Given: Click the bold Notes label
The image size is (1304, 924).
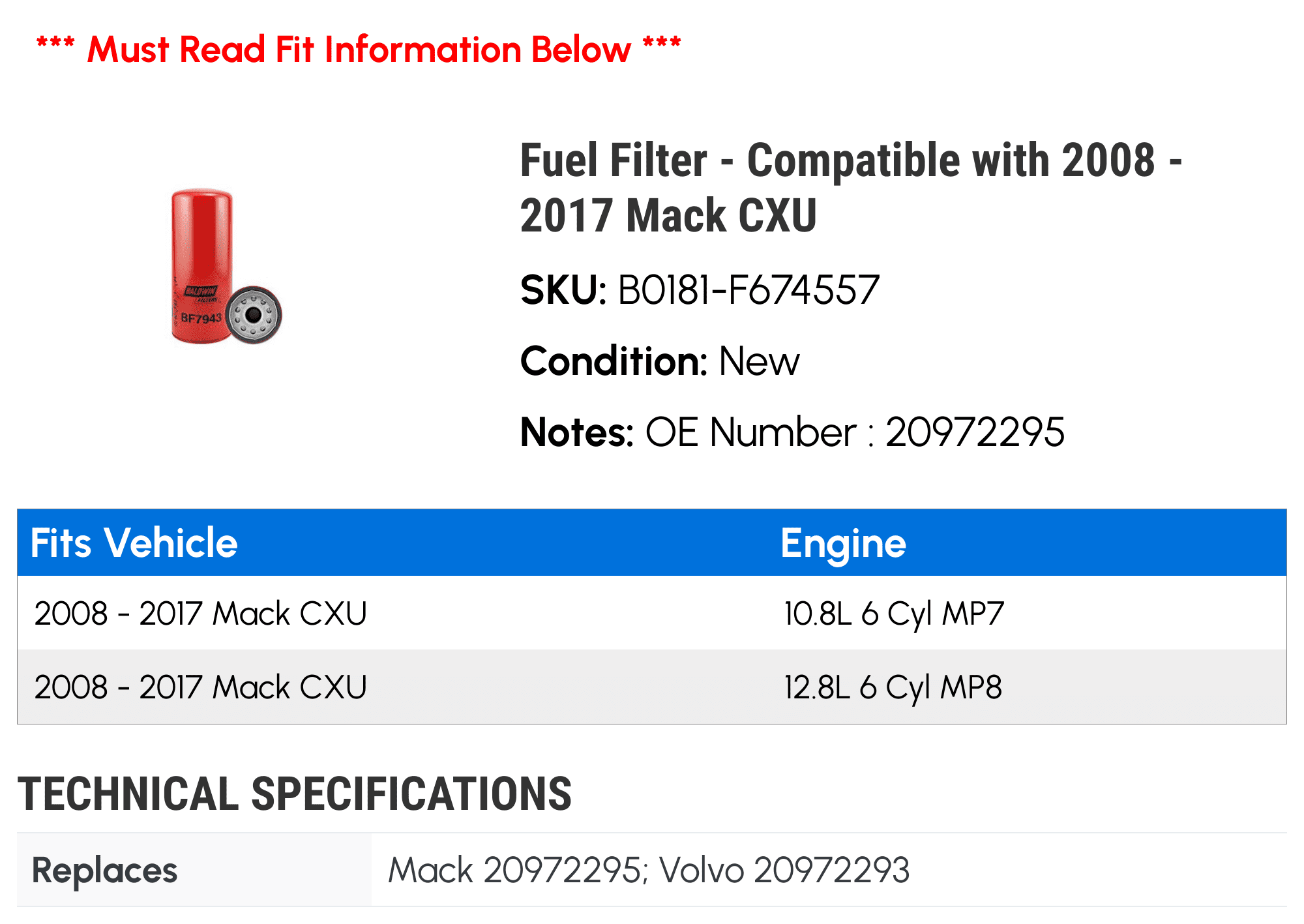Looking at the screenshot, I should coord(577,432).
